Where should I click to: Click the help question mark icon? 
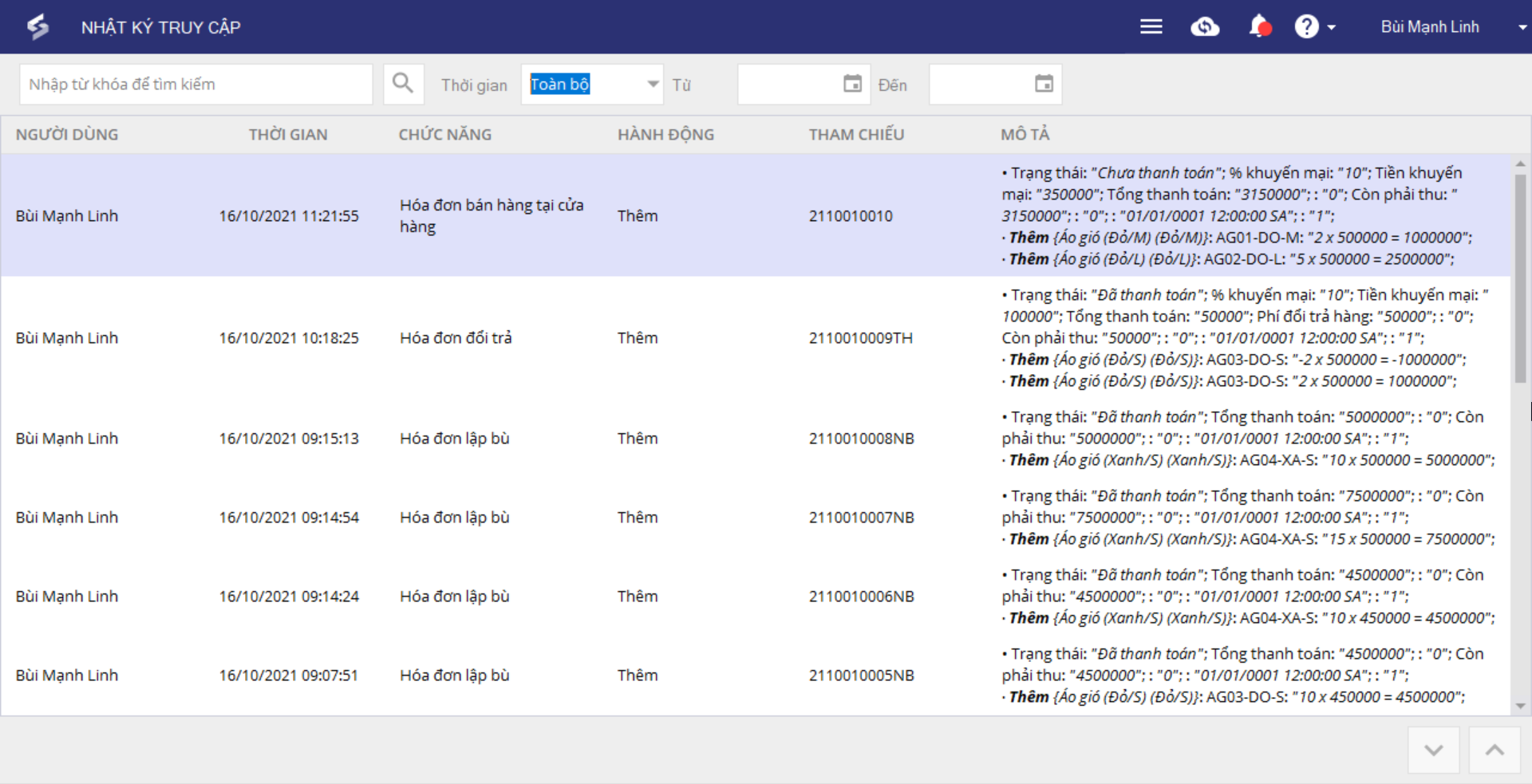click(1306, 27)
